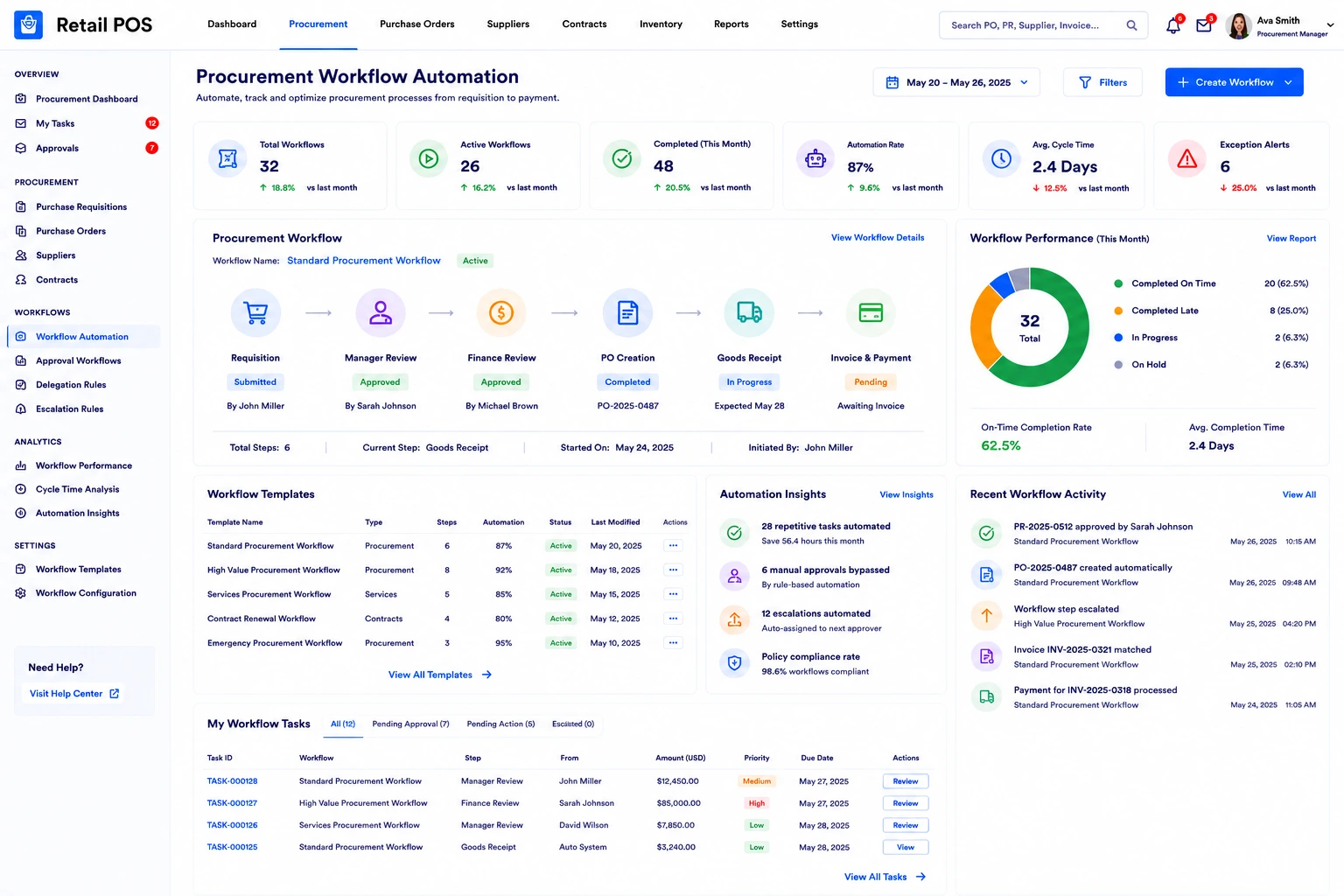Click the Avg. Cycle Time clock icon
This screenshot has height=896, width=1344.
click(x=1002, y=159)
